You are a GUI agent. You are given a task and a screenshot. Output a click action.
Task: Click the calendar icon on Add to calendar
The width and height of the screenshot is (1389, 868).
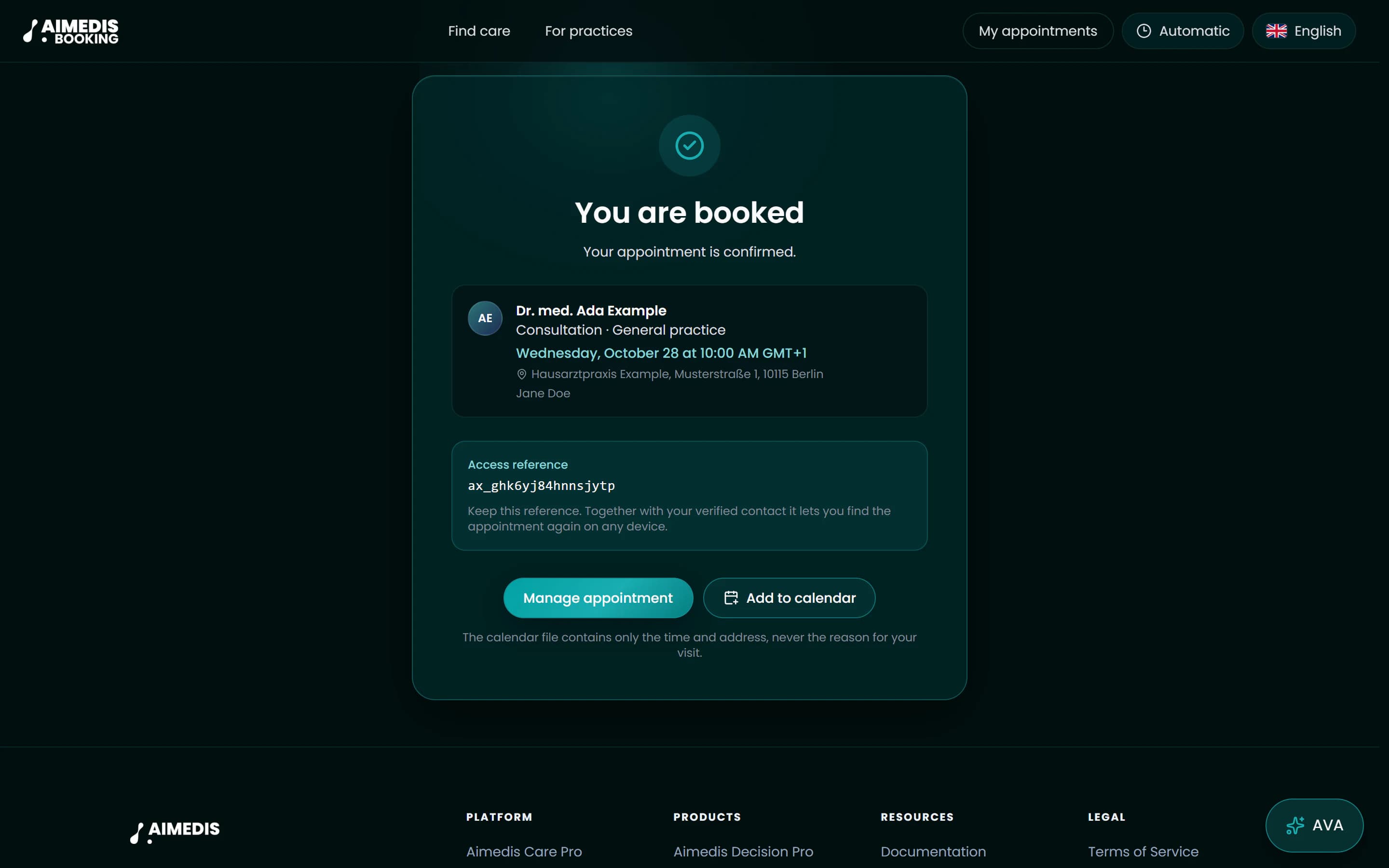click(x=731, y=597)
